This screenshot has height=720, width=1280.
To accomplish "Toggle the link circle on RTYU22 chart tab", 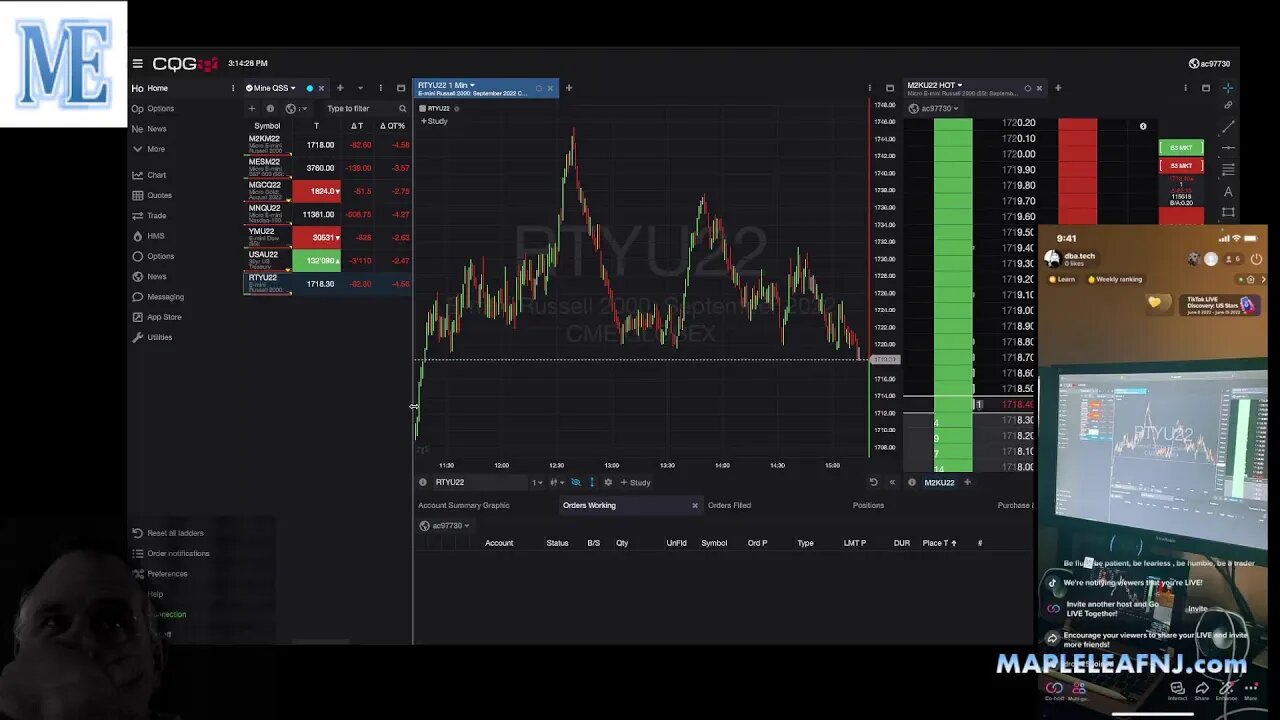I will 538,88.
